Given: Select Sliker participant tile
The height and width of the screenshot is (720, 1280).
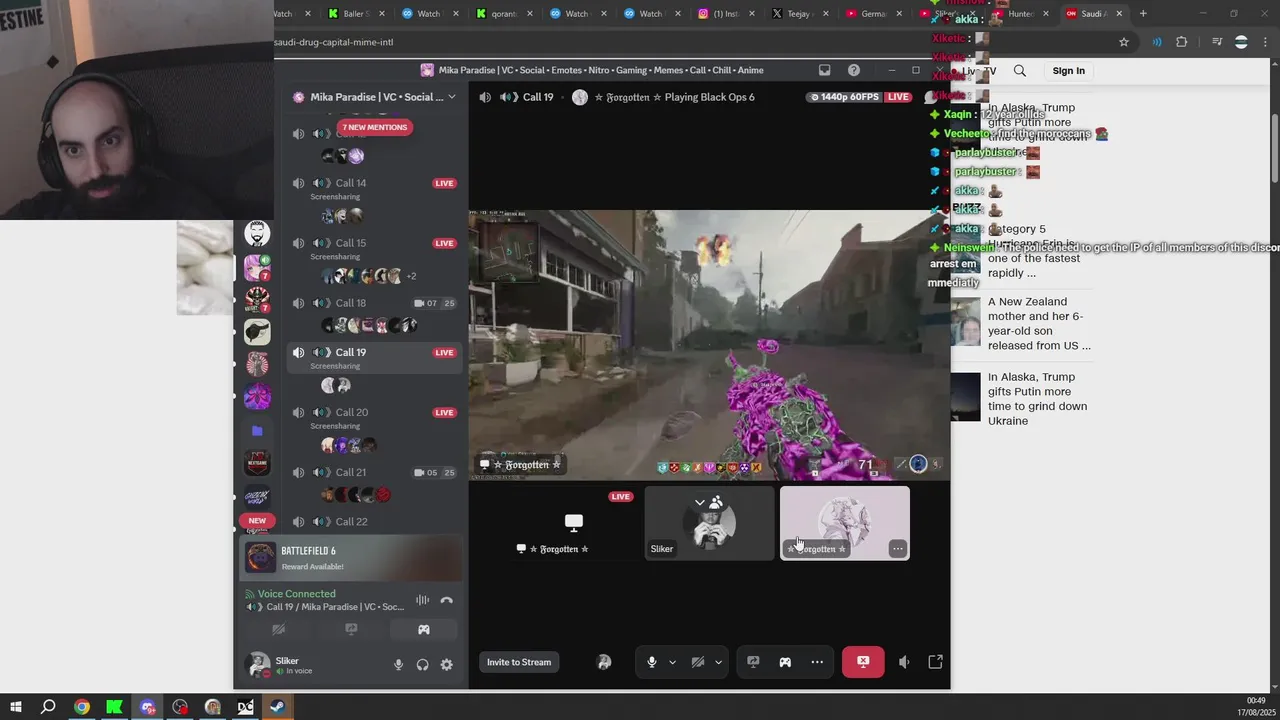Looking at the screenshot, I should (710, 523).
